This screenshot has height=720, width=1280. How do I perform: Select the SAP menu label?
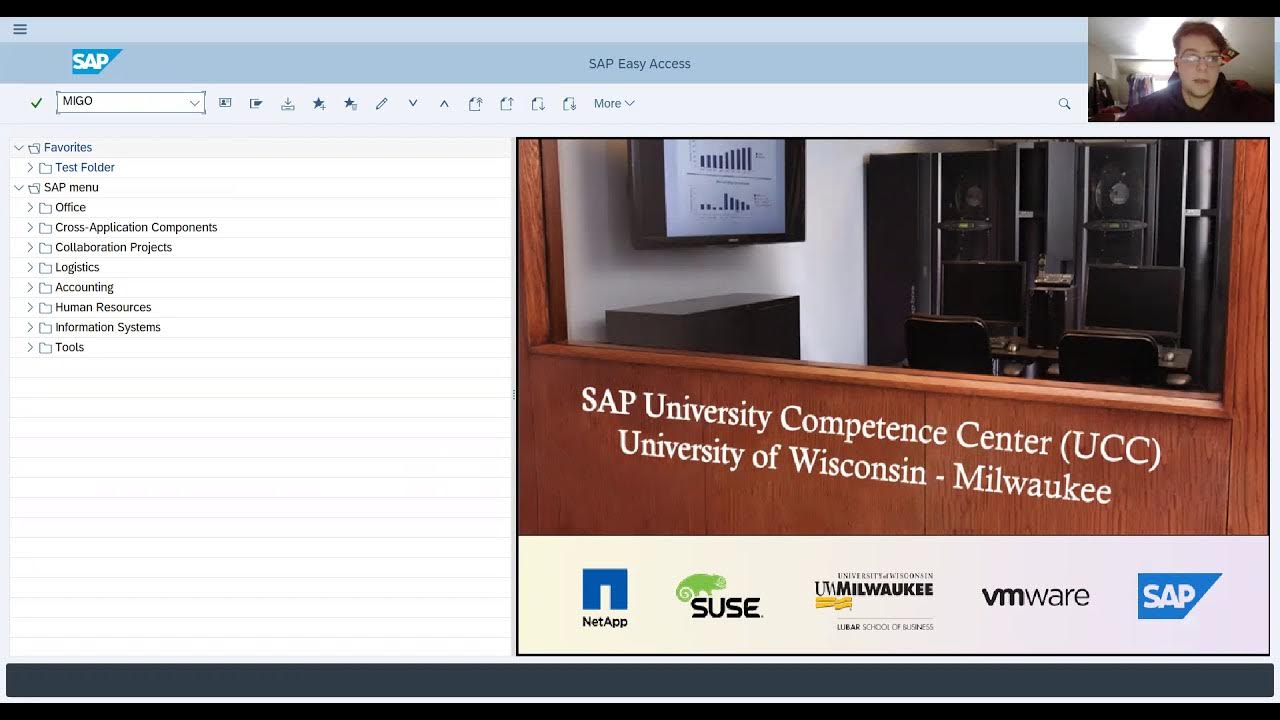click(71, 187)
